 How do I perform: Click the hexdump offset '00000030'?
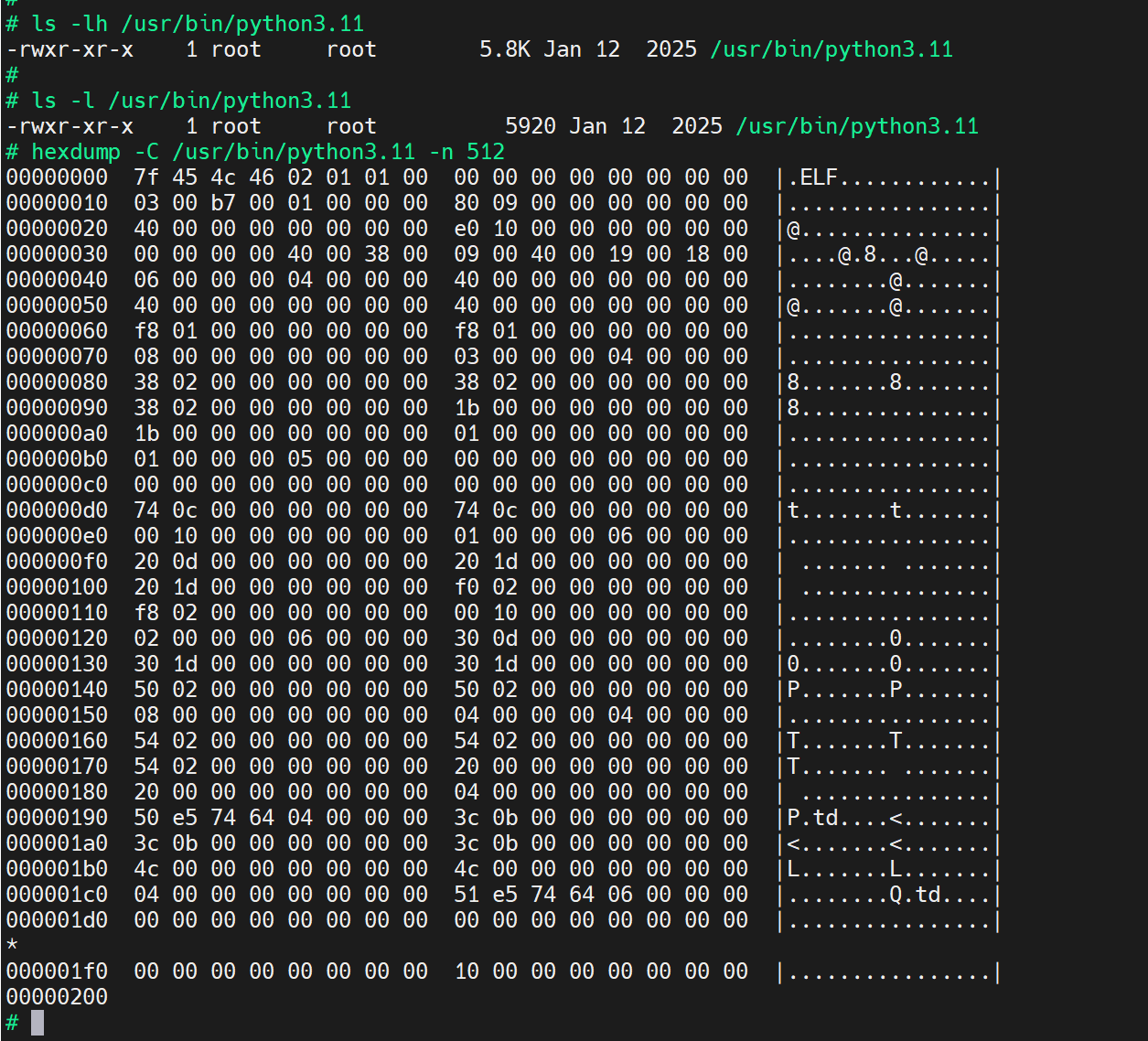pyautogui.click(x=57, y=254)
